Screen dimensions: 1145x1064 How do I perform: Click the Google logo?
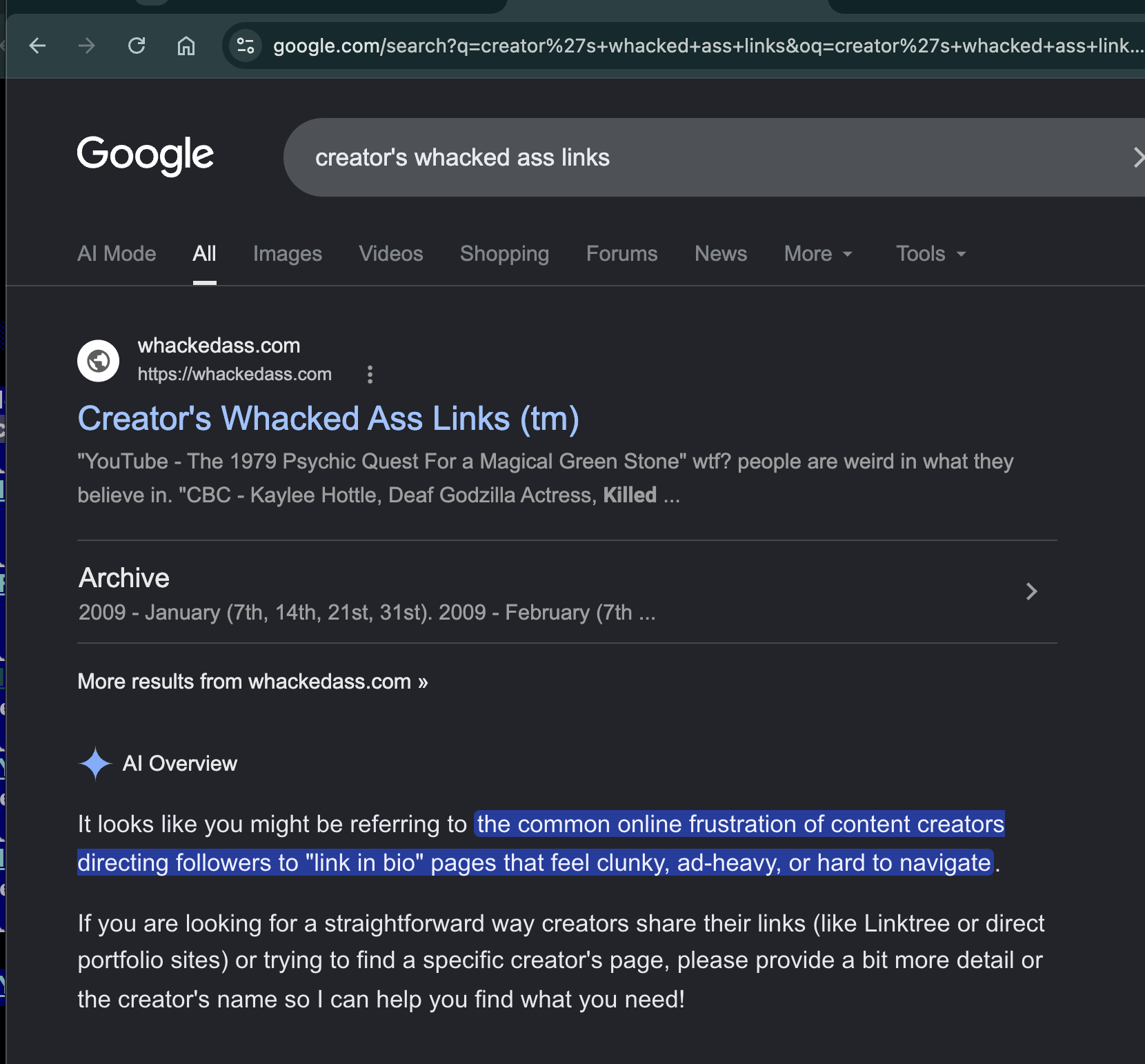click(x=146, y=155)
